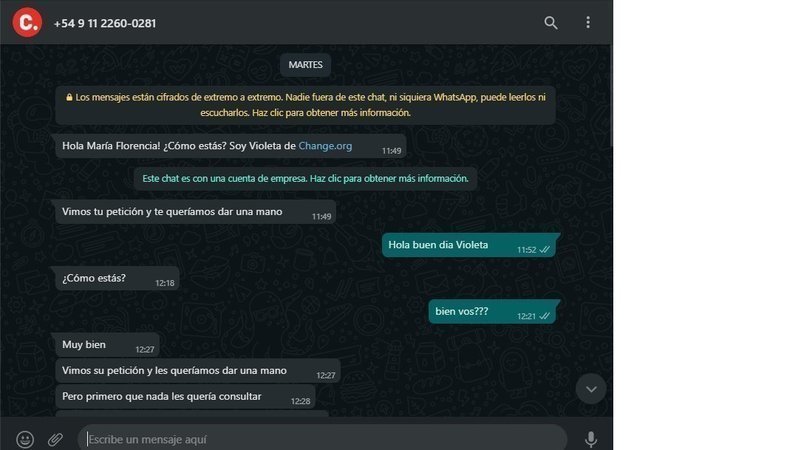Viewport: 800px width, 450px height.
Task: Open the emoji picker
Action: coord(25,439)
